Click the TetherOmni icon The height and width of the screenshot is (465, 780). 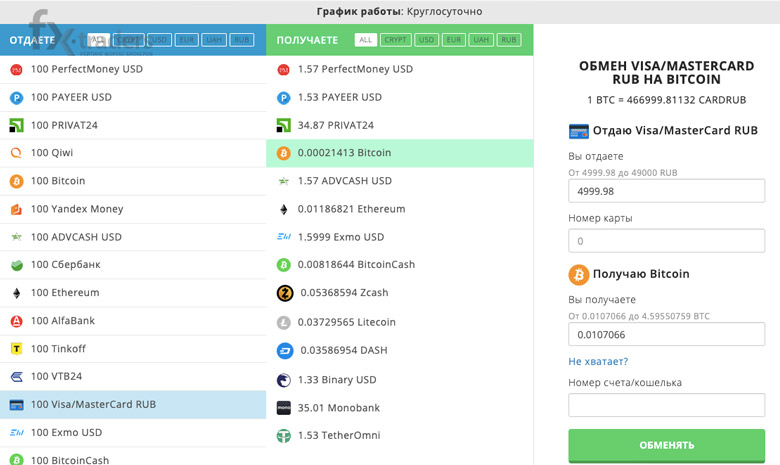284,436
